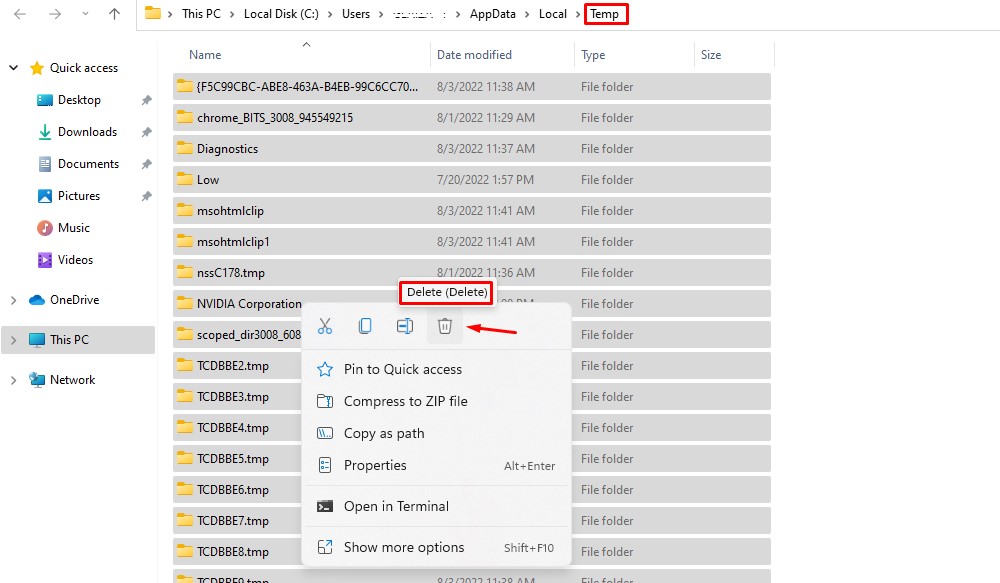This screenshot has width=1000, height=583.
Task: Expand the Network tree node
Action: point(14,380)
